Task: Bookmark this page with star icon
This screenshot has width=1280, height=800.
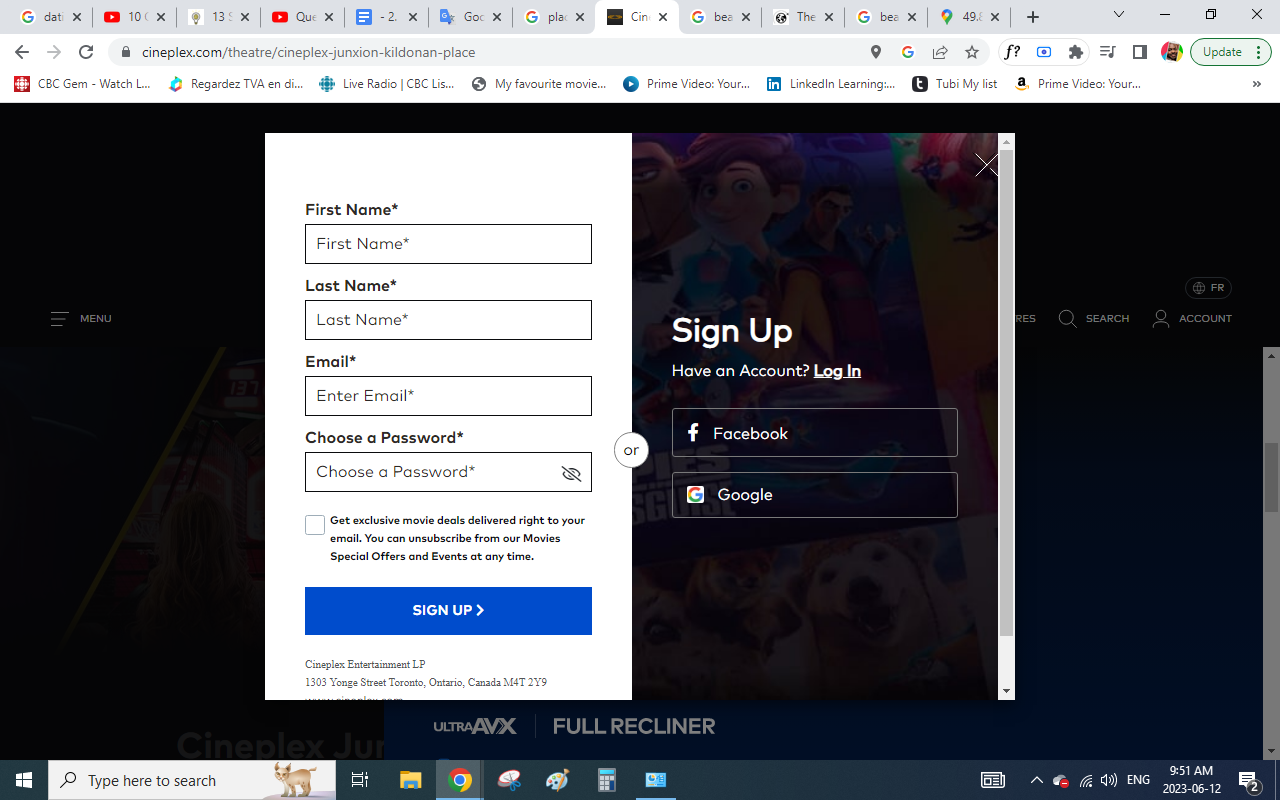Action: 971,52
